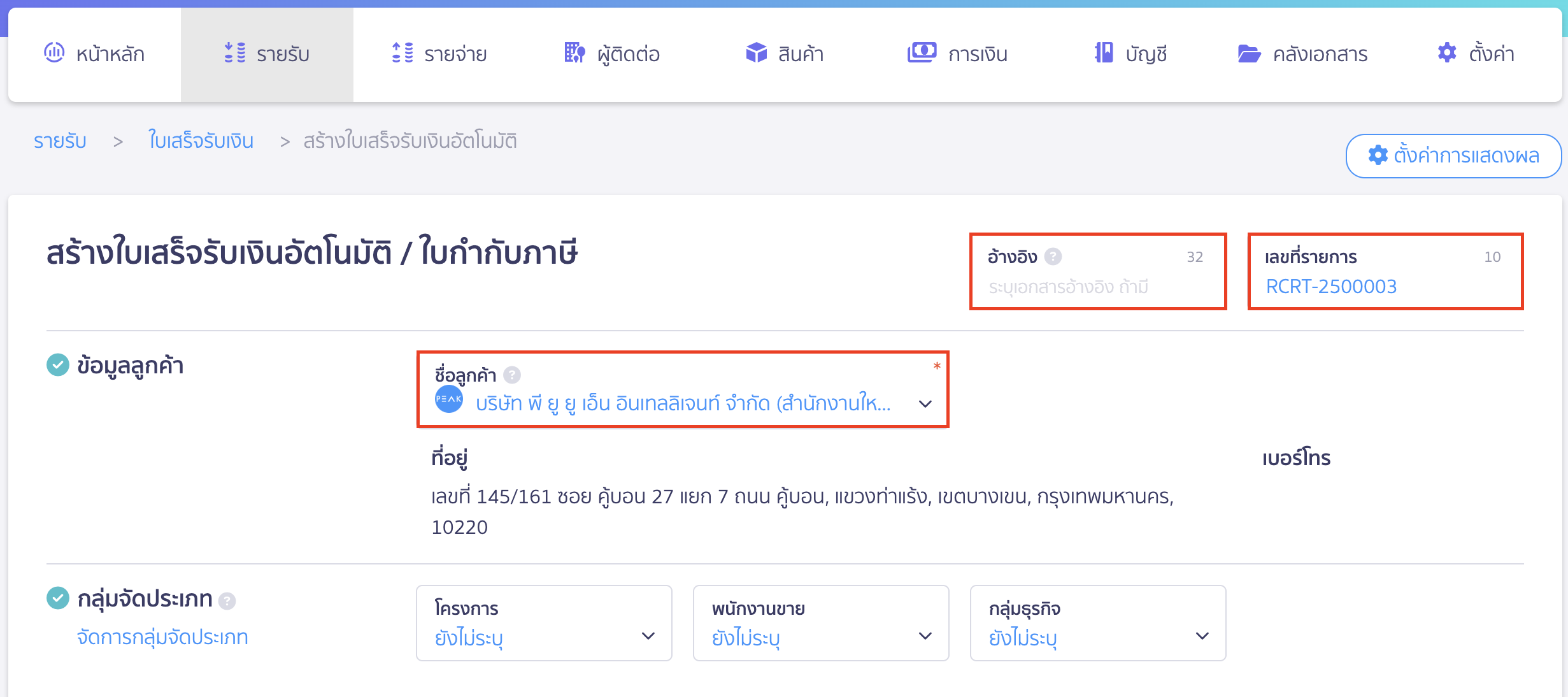Click the gear icon in ตั้งค่าการแสดงผล button
The height and width of the screenshot is (697, 1568).
pos(1378,155)
